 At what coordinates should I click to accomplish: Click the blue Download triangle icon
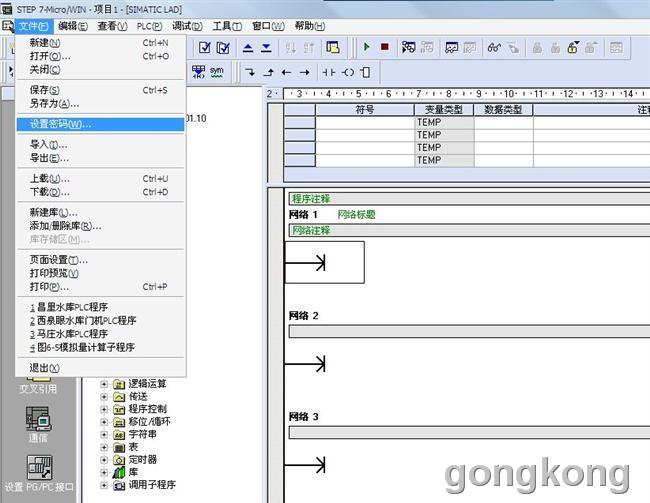click(x=266, y=48)
